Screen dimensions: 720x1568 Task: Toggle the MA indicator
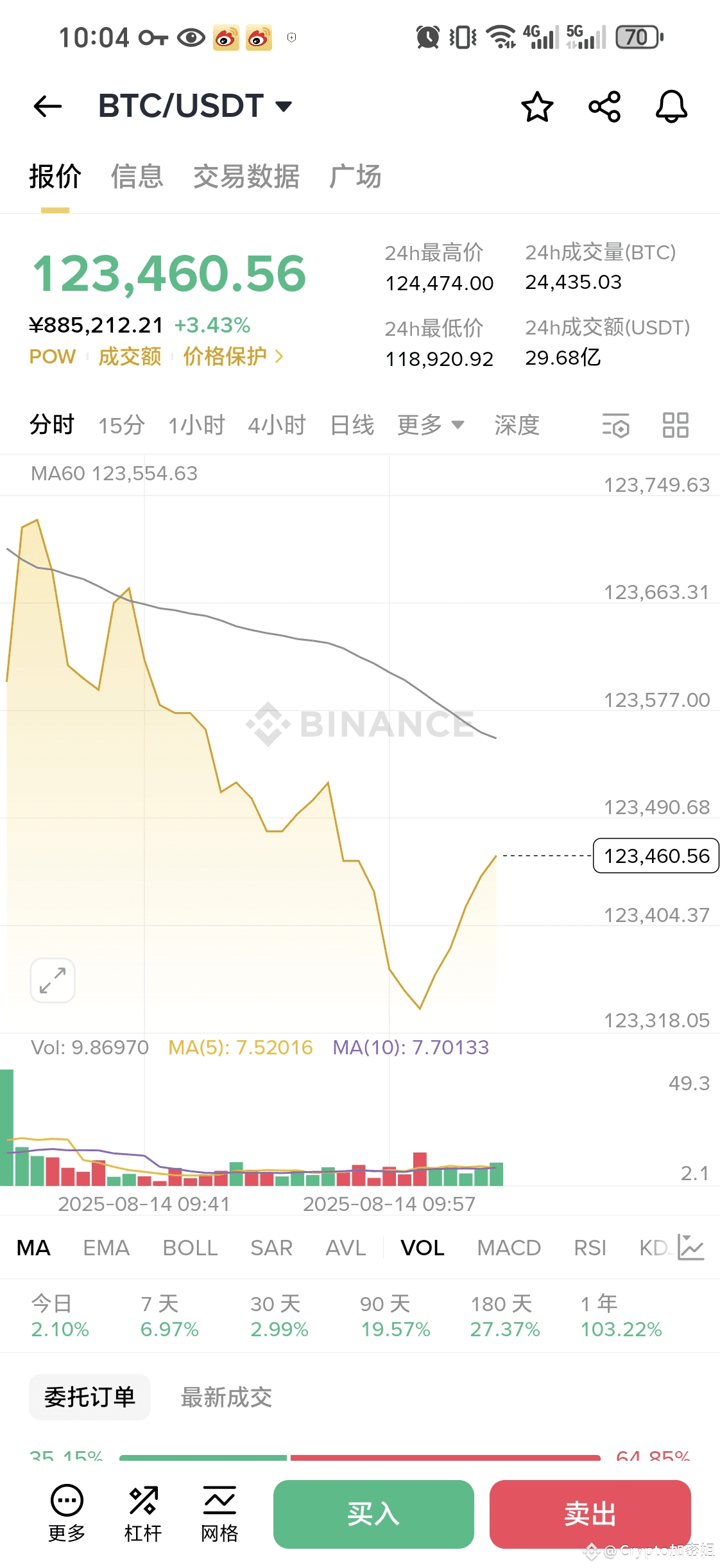[x=33, y=1248]
